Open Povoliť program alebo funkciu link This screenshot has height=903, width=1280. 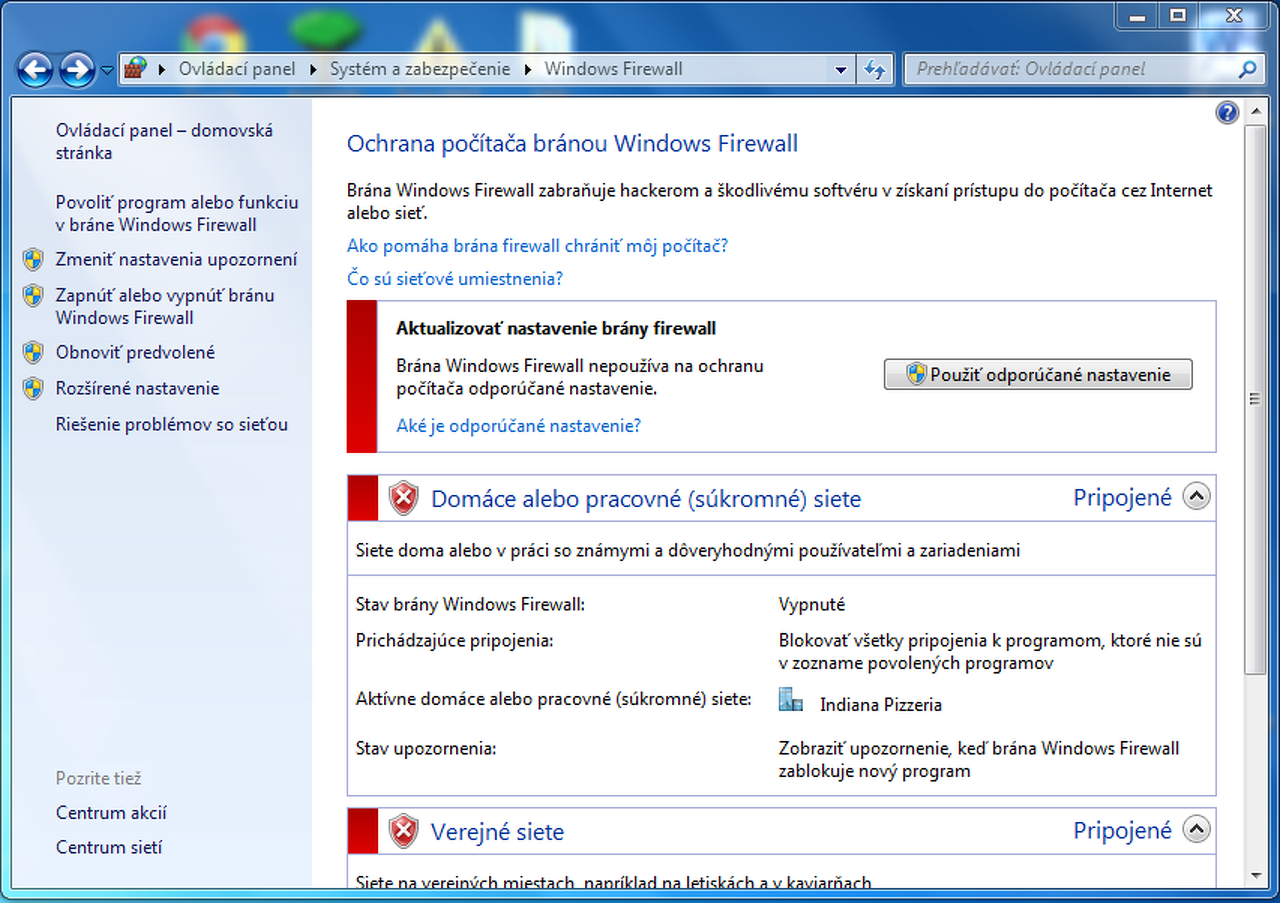click(177, 213)
